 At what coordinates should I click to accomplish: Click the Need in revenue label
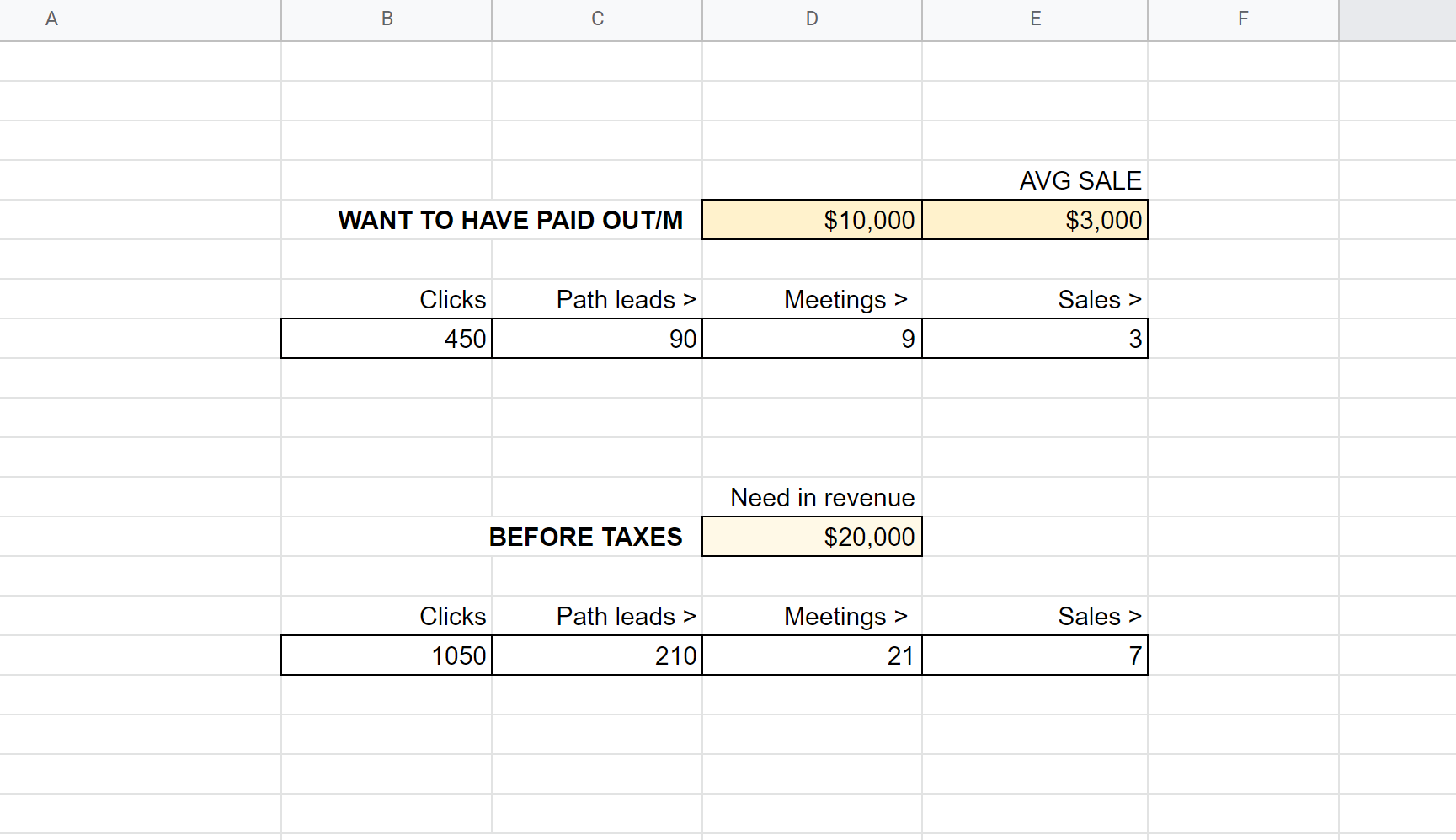821,497
